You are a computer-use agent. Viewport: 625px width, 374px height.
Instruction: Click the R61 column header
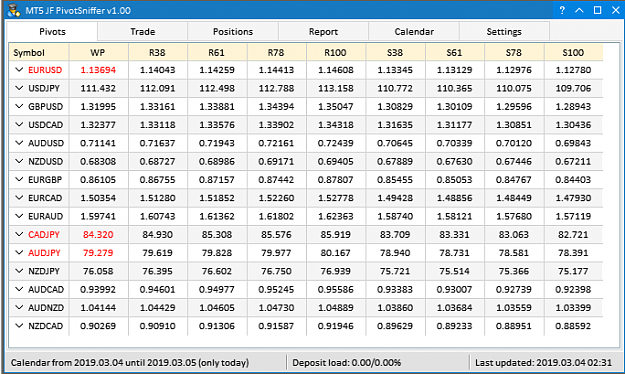point(217,52)
